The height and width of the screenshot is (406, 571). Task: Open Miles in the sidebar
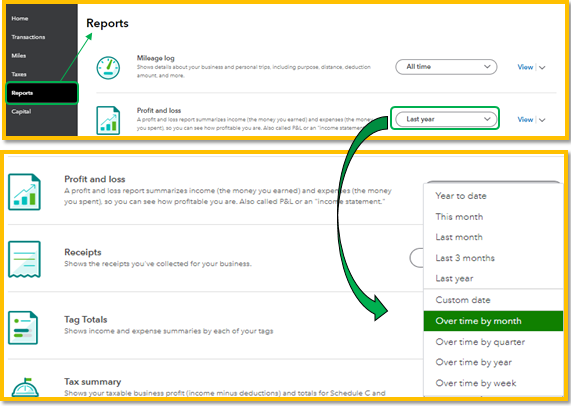[x=19, y=56]
